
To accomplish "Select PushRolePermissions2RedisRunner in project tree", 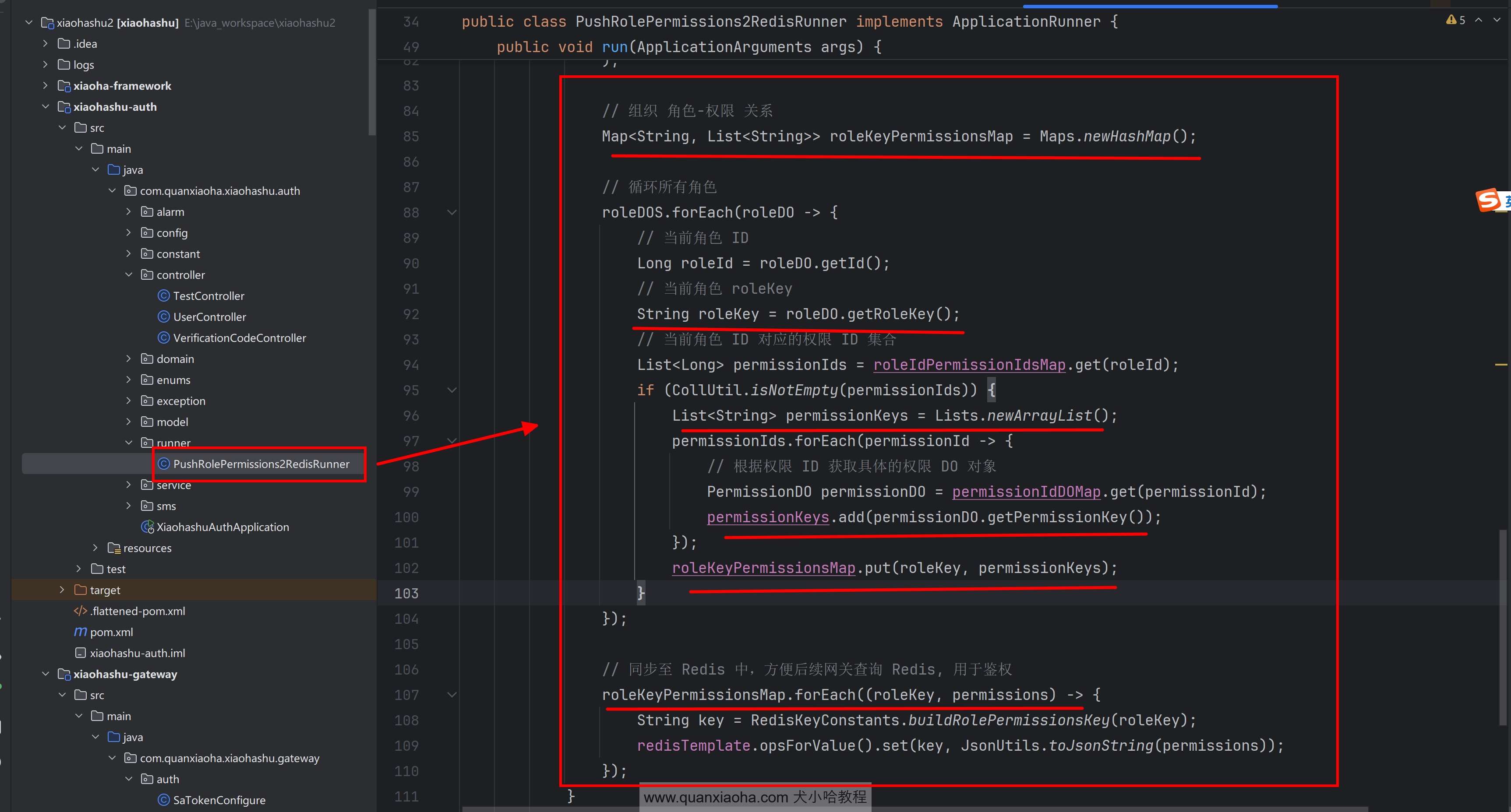I will [x=261, y=464].
